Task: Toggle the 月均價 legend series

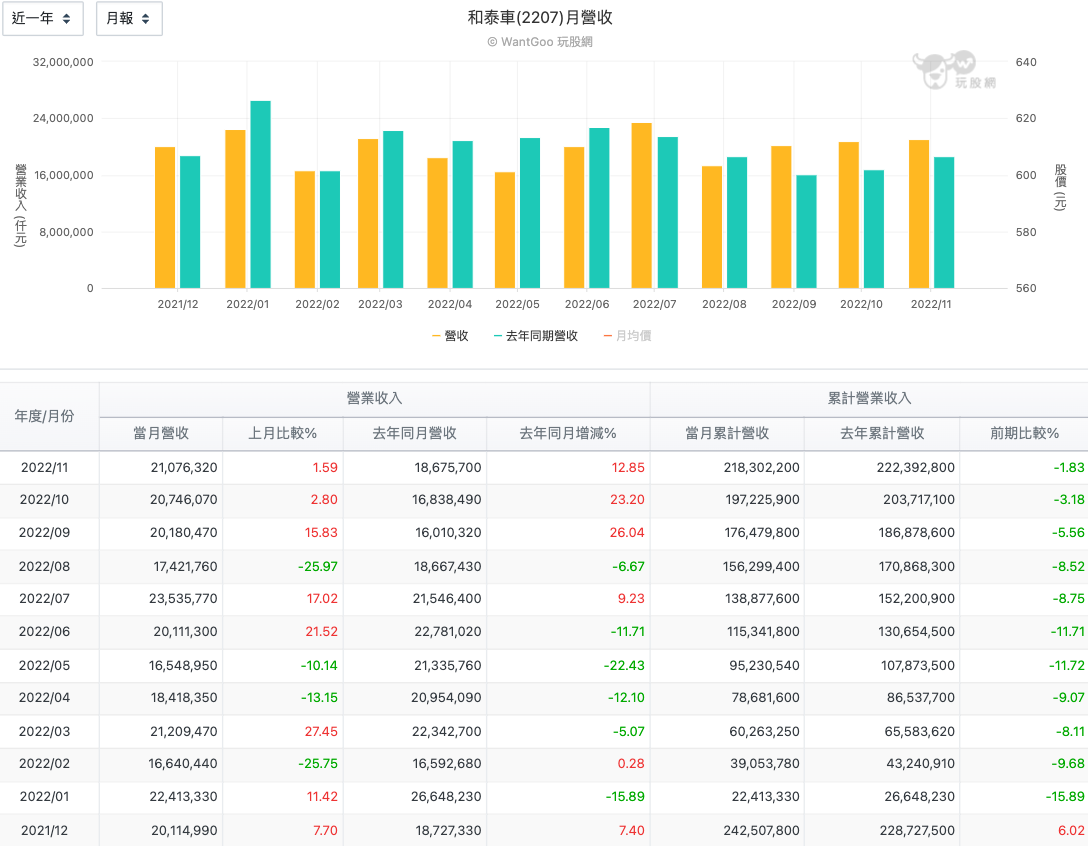Action: coord(627,336)
